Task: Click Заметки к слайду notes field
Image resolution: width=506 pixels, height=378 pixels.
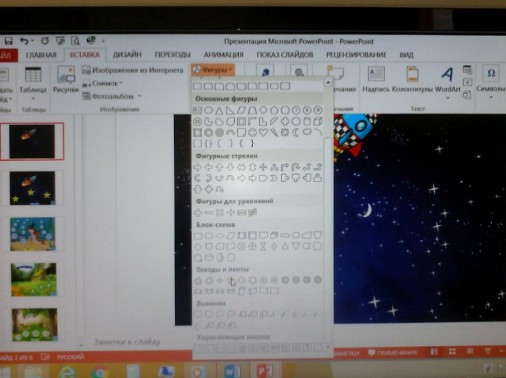Action: pyautogui.click(x=127, y=342)
